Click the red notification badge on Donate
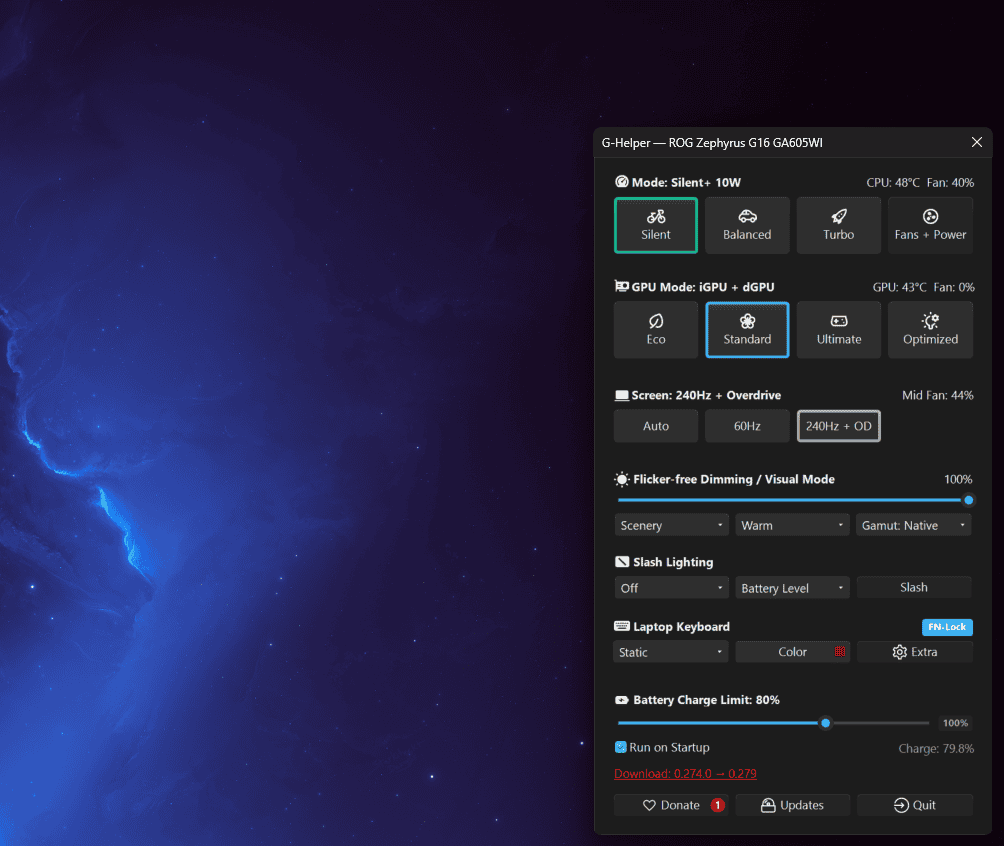Viewport: 1004px width, 846px height. pyautogui.click(x=717, y=805)
